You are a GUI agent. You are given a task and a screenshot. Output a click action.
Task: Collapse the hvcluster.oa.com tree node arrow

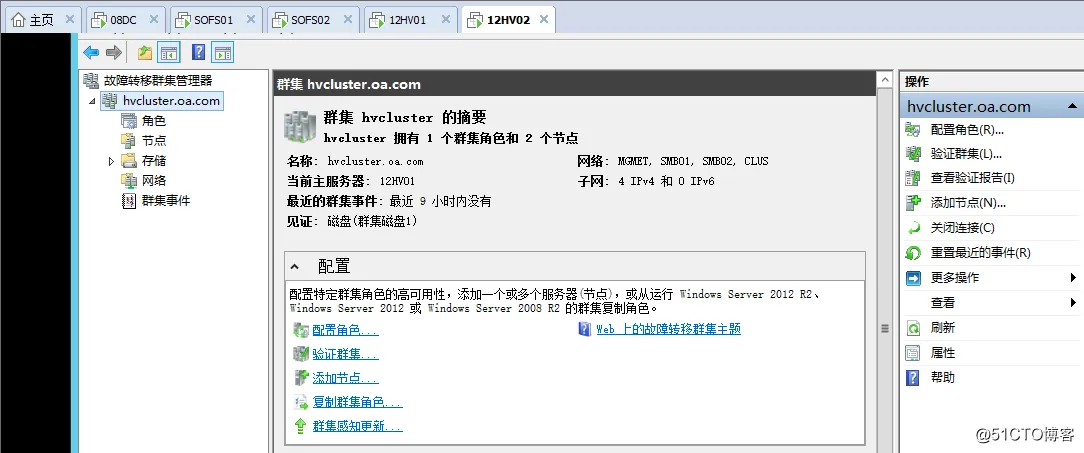click(x=92, y=101)
